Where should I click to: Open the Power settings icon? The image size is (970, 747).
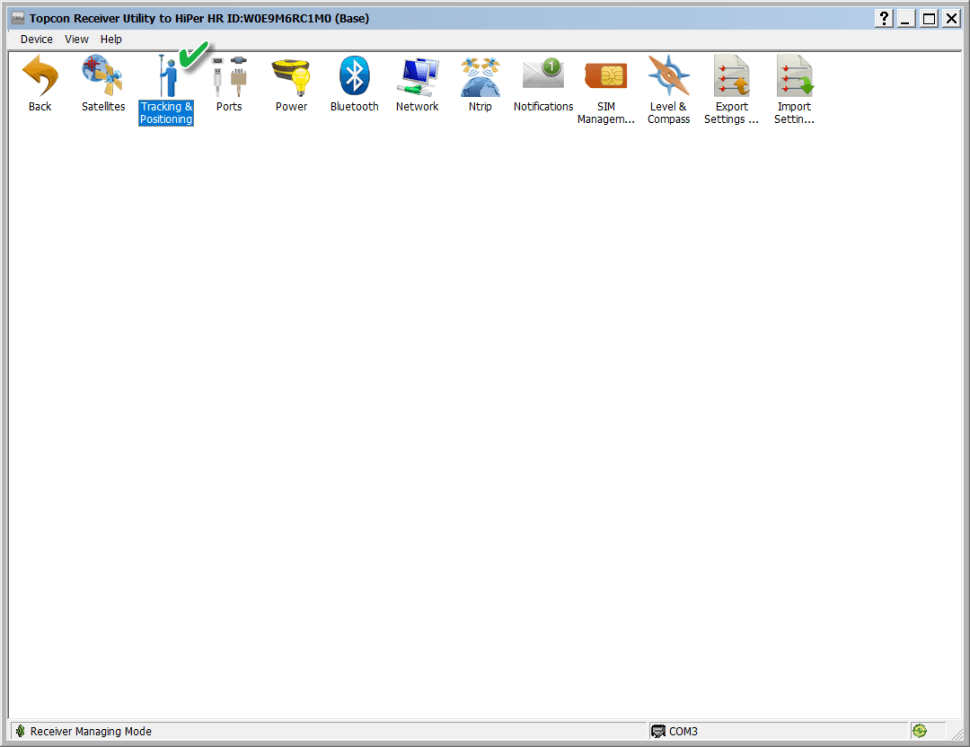(291, 77)
